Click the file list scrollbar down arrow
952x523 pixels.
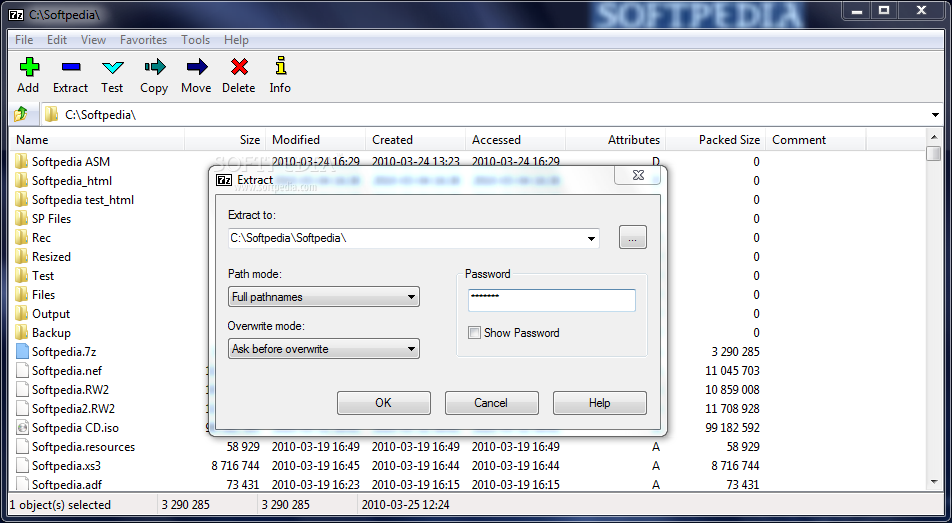[x=934, y=482]
